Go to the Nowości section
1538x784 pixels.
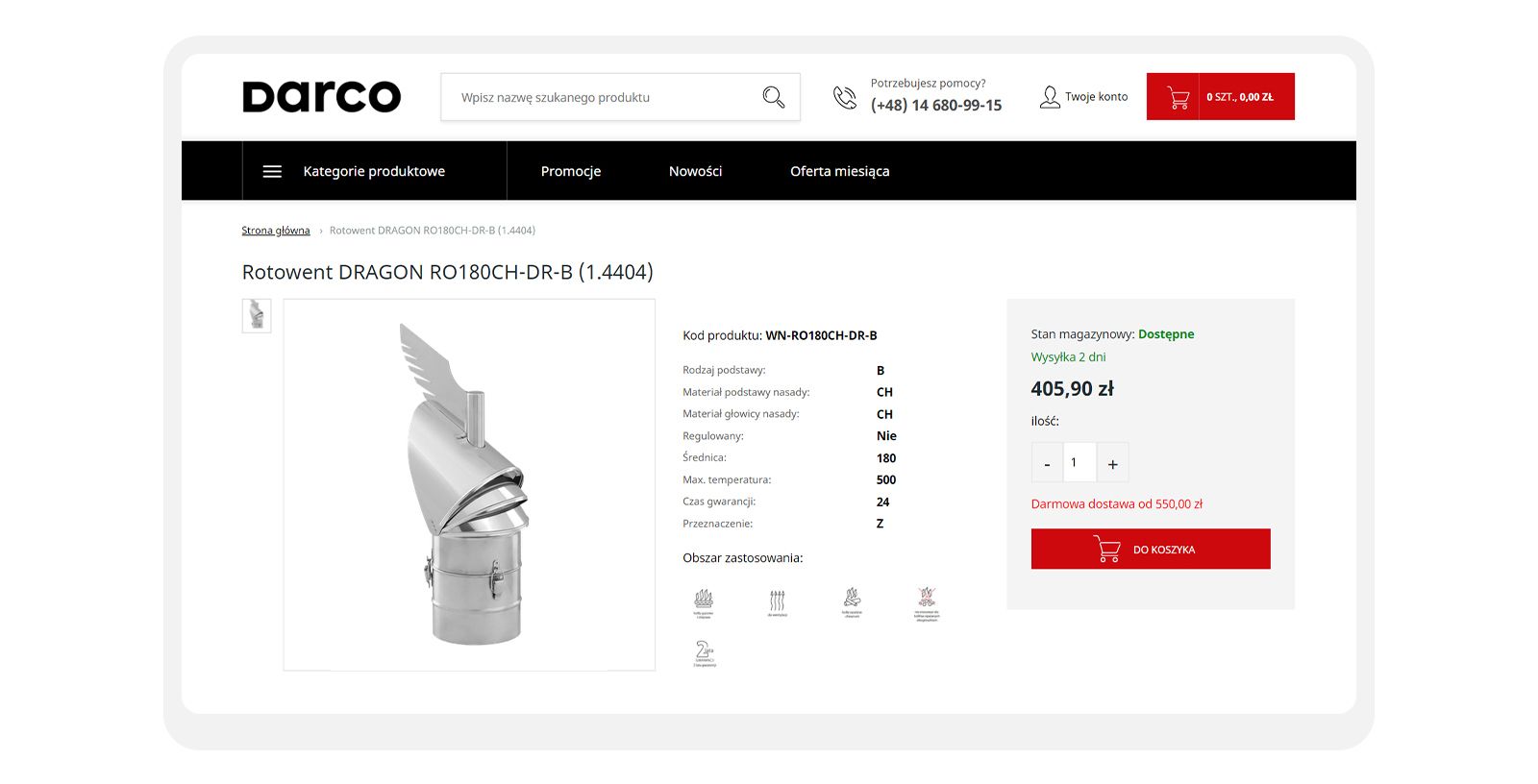695,171
